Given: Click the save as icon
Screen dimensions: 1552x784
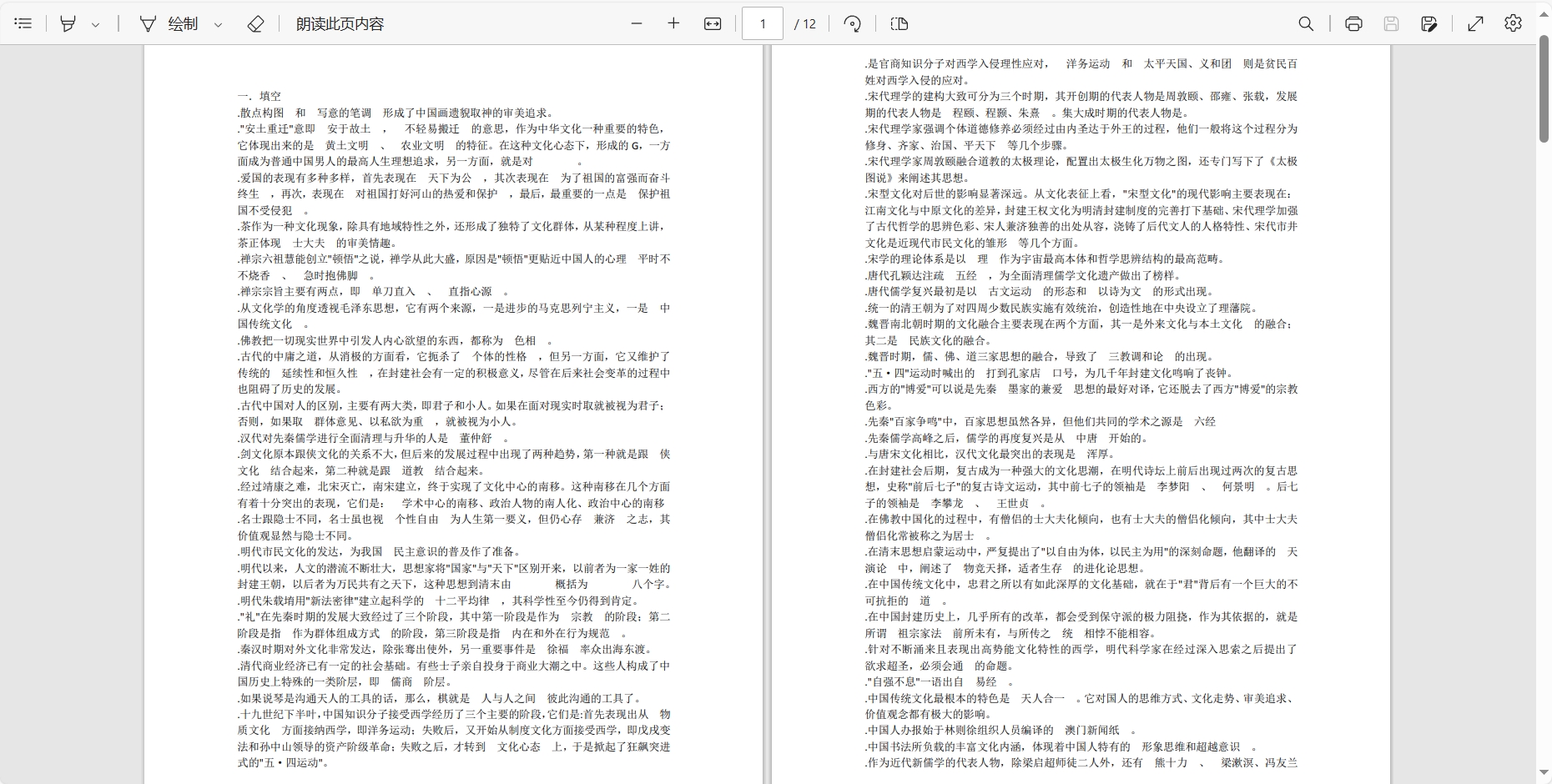Looking at the screenshot, I should pyautogui.click(x=1429, y=23).
